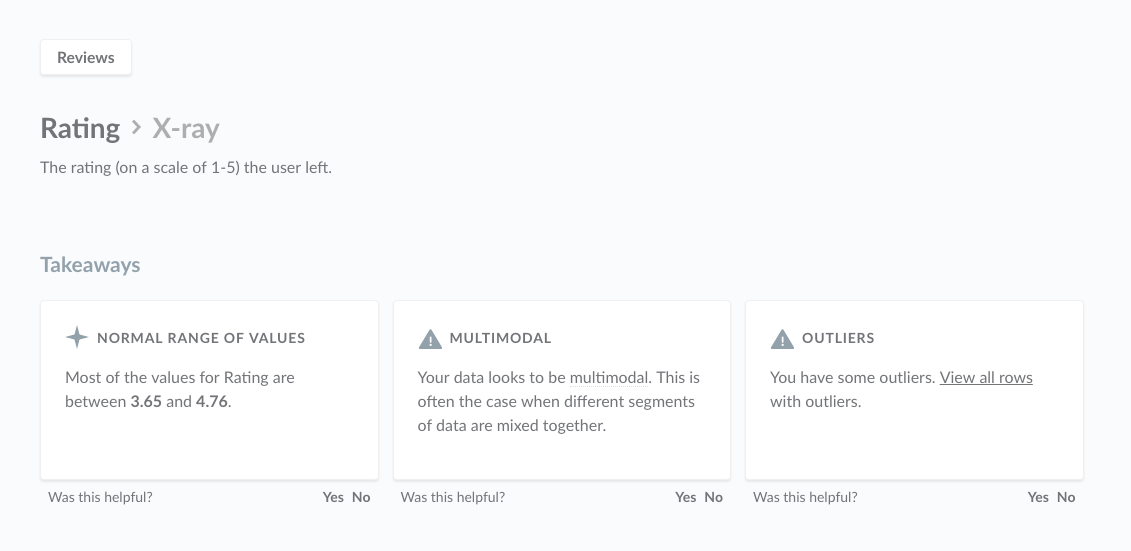Viewport: 1131px width, 551px height.
Task: Click the sparkle icon beside Normal Range of Values
Action: click(x=76, y=338)
